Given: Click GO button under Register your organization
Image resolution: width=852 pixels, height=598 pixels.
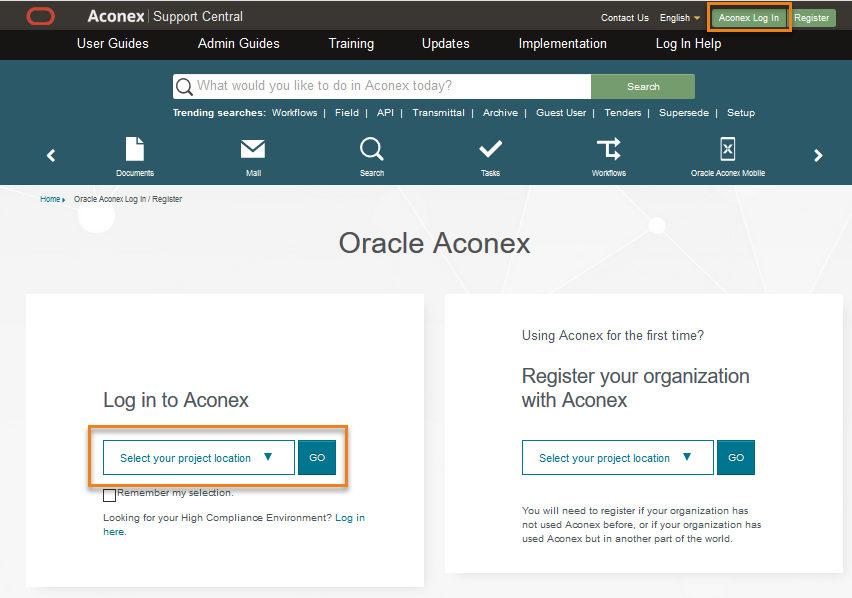Looking at the screenshot, I should click(736, 457).
